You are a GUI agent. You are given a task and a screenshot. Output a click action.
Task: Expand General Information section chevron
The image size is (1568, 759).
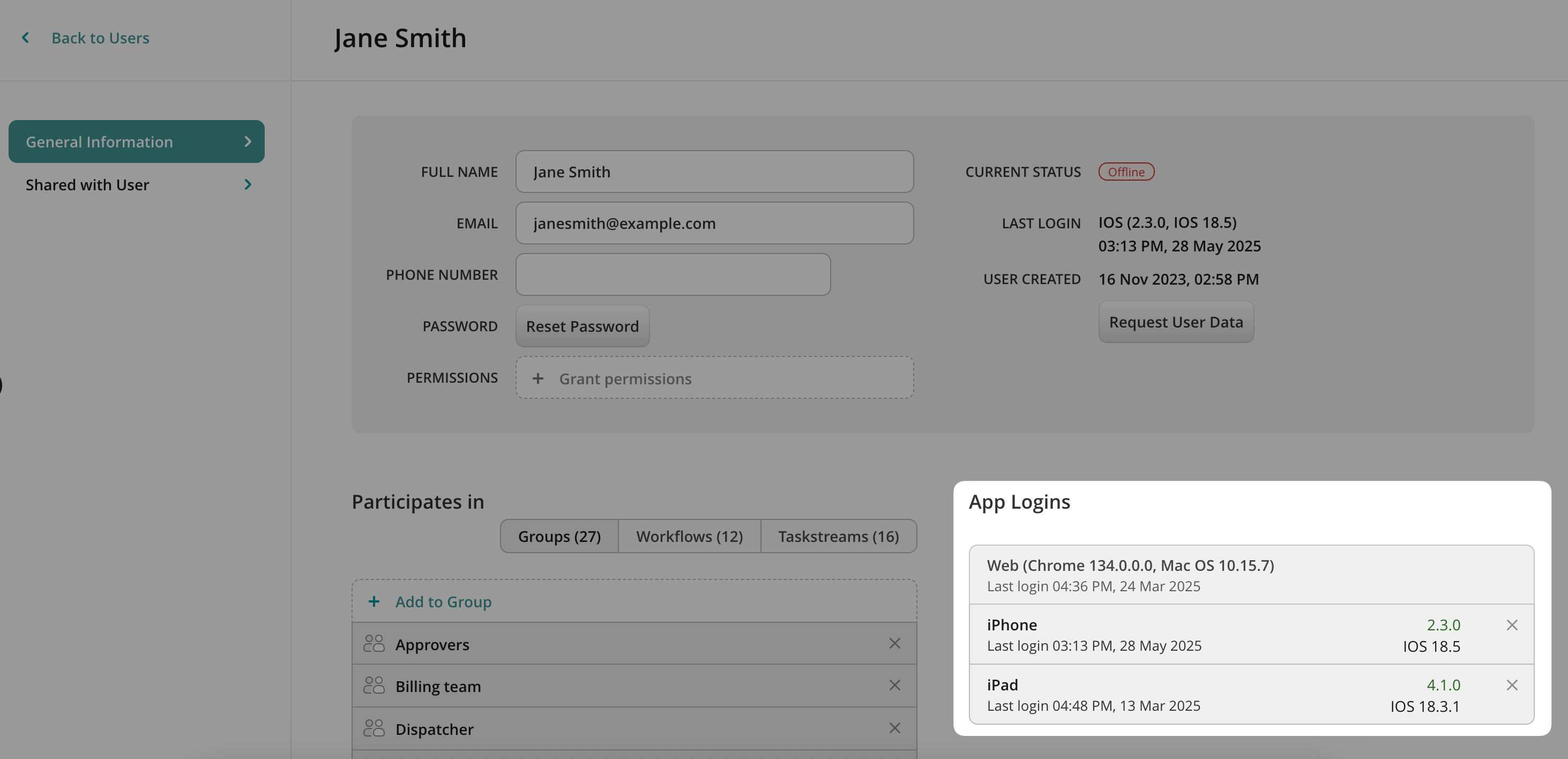(248, 142)
